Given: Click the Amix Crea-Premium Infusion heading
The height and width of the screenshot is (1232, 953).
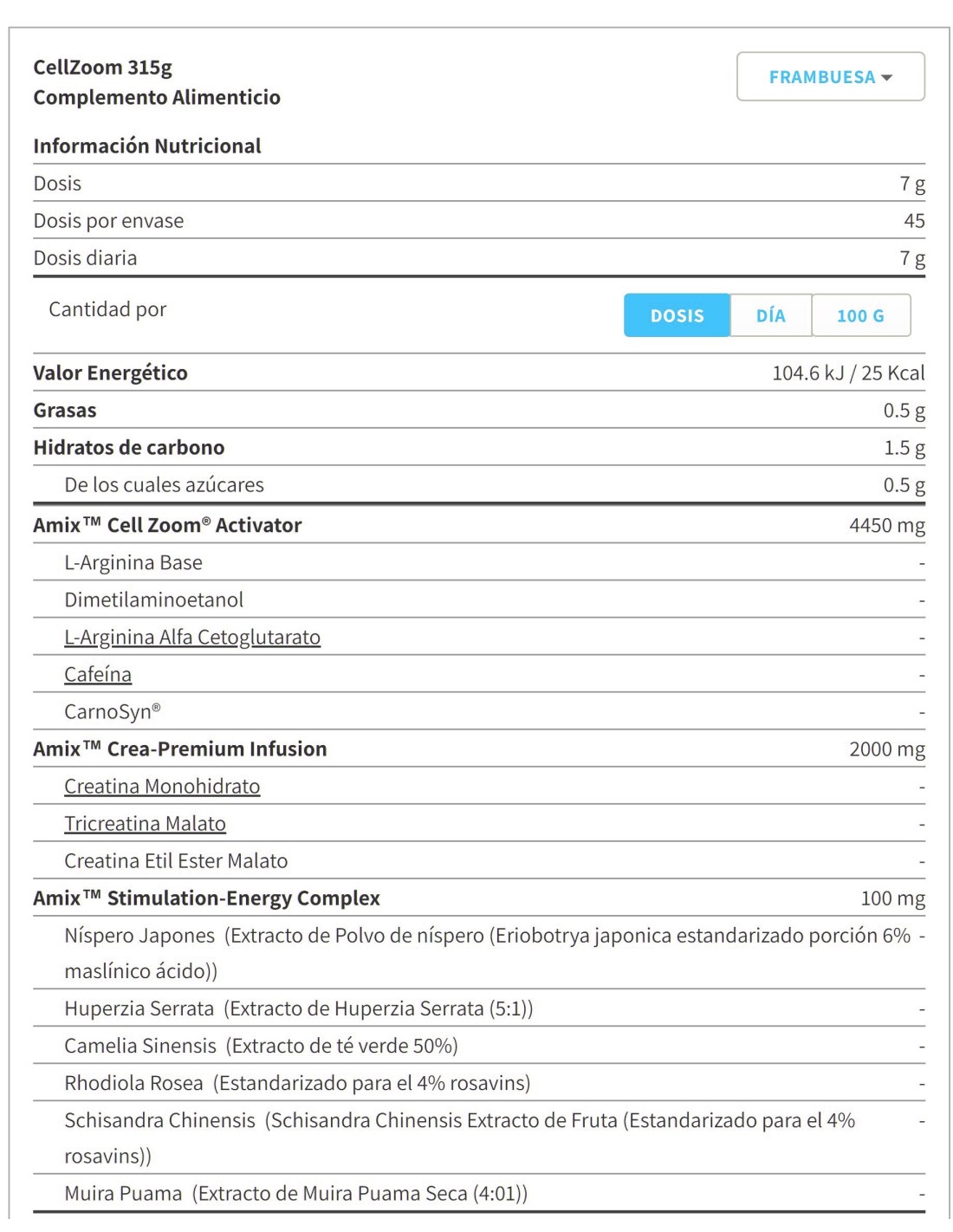Looking at the screenshot, I should (180, 749).
